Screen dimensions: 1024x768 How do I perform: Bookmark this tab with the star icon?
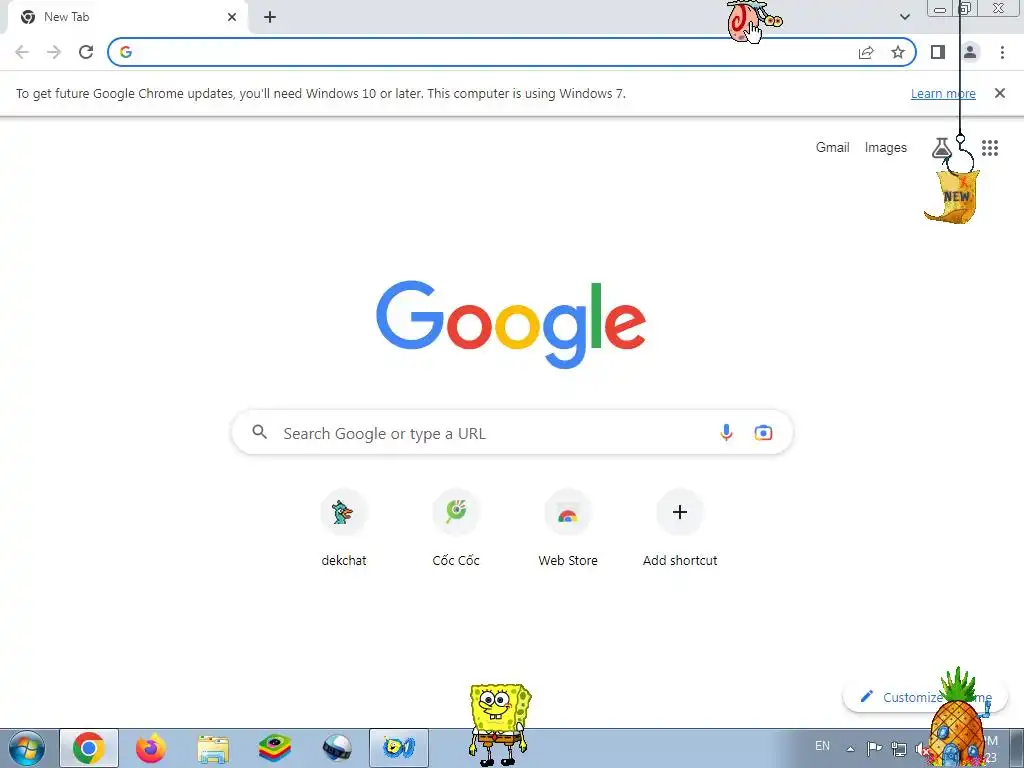coord(898,52)
